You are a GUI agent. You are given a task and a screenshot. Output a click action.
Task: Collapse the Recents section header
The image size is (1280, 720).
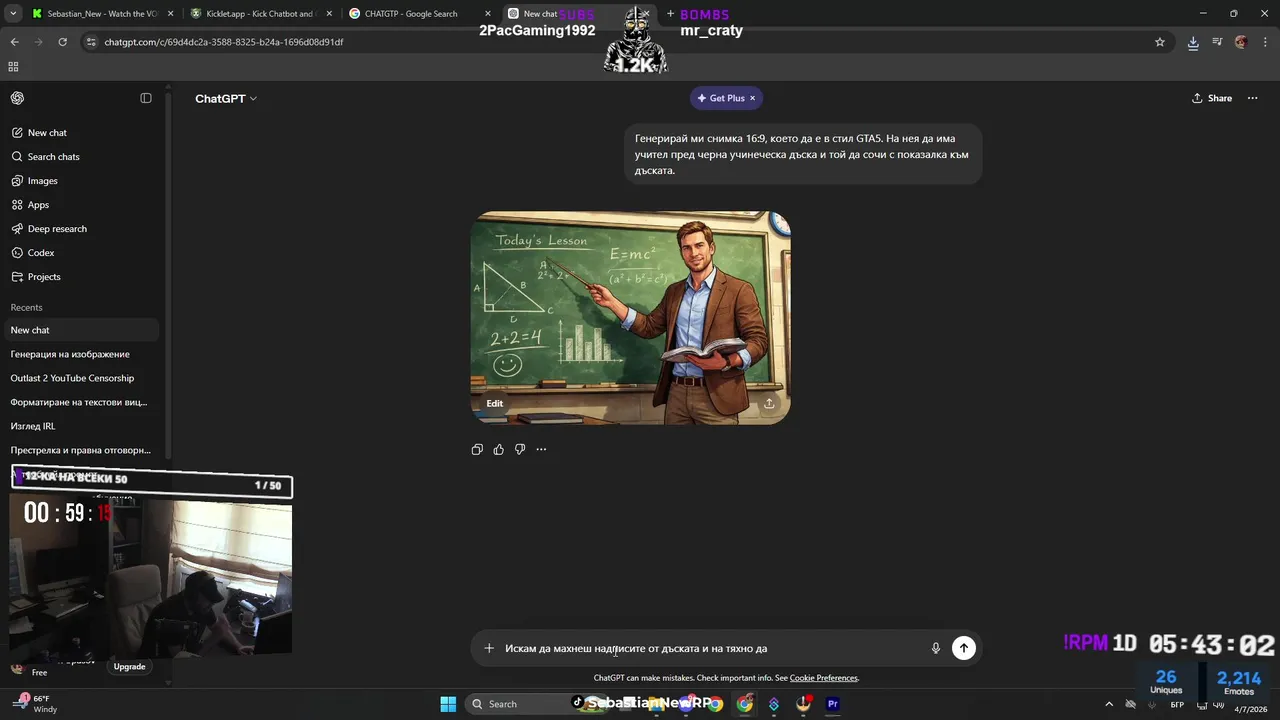pyautogui.click(x=27, y=308)
